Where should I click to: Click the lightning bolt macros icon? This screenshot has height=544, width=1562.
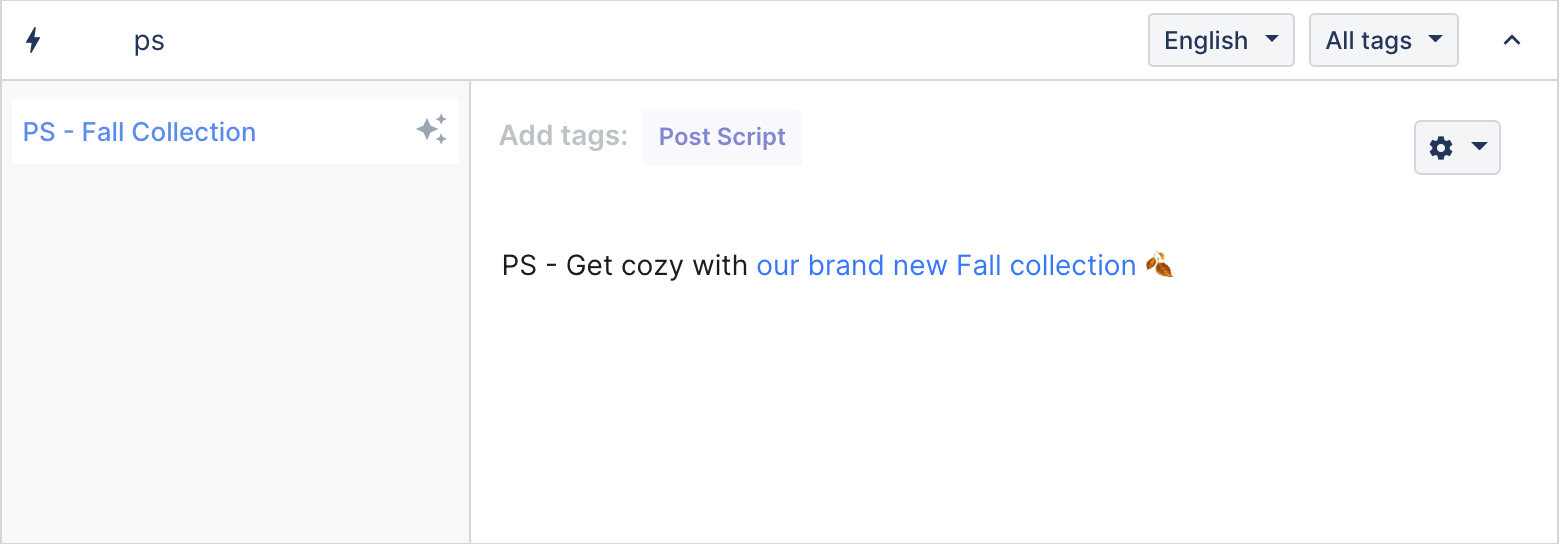tap(33, 40)
